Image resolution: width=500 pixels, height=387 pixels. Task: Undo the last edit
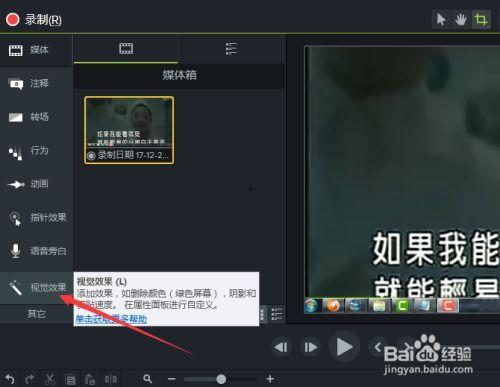(10, 379)
